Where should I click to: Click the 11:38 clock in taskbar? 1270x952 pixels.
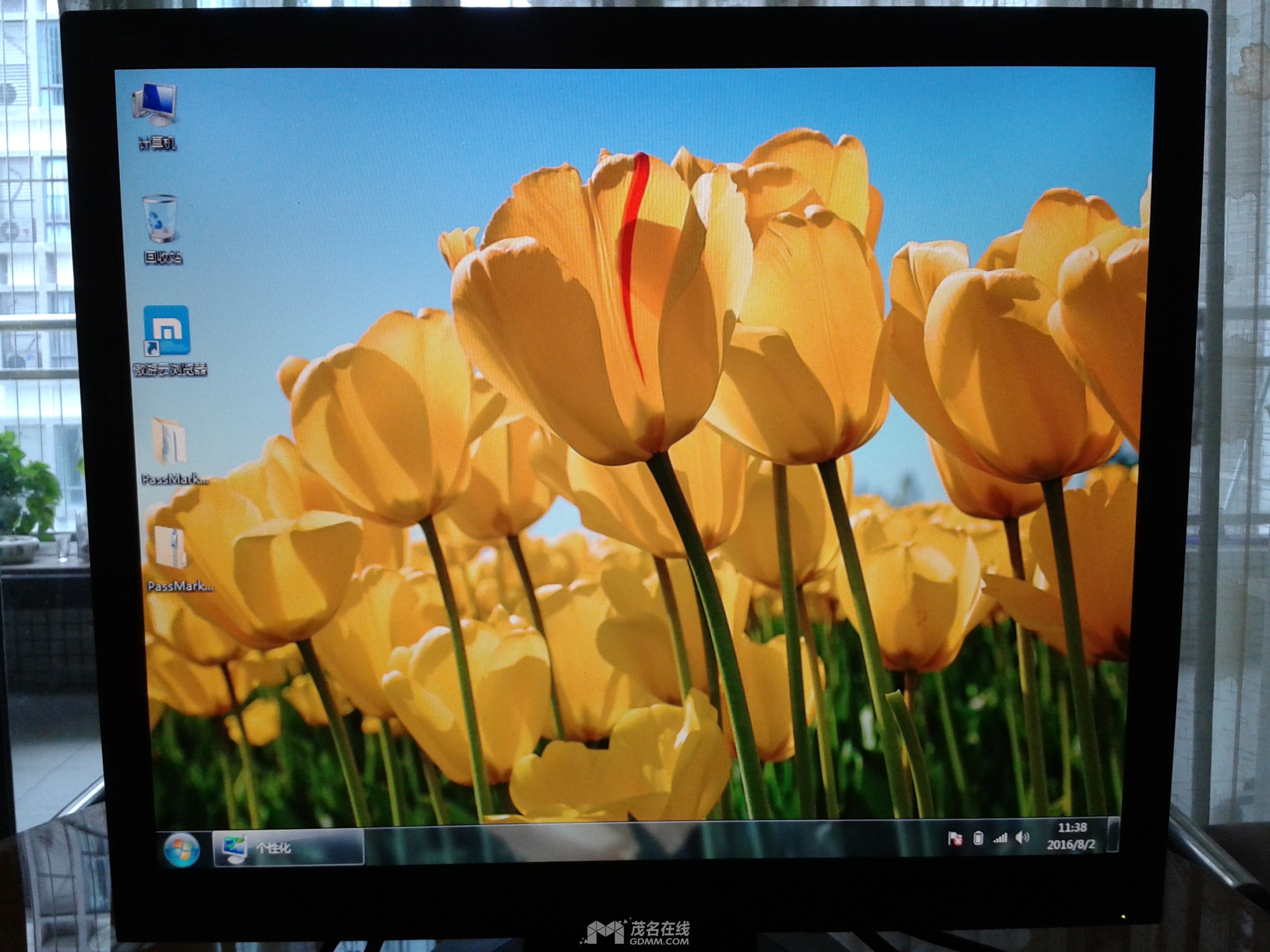coord(1072,828)
